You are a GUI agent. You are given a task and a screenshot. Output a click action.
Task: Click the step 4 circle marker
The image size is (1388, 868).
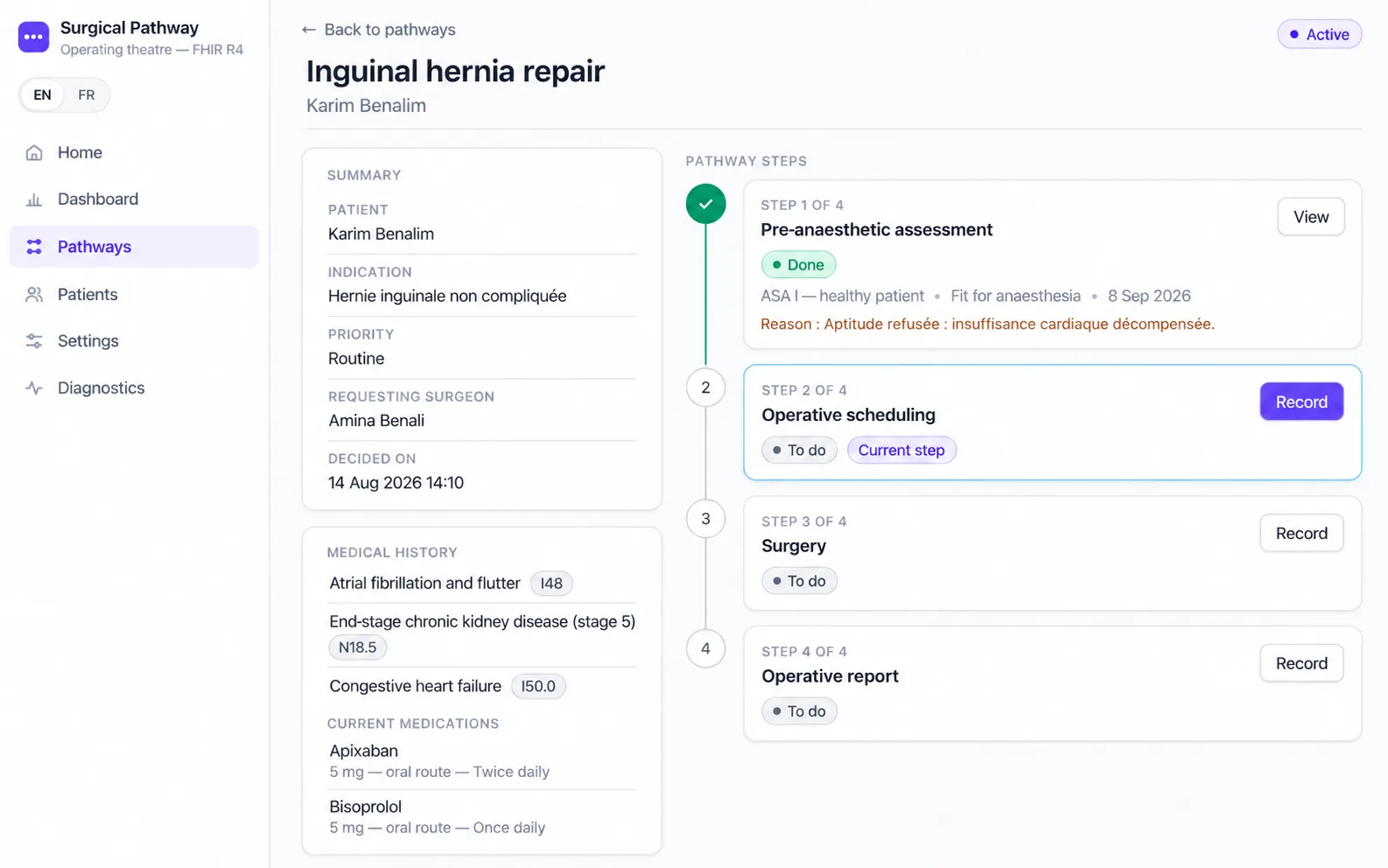706,649
